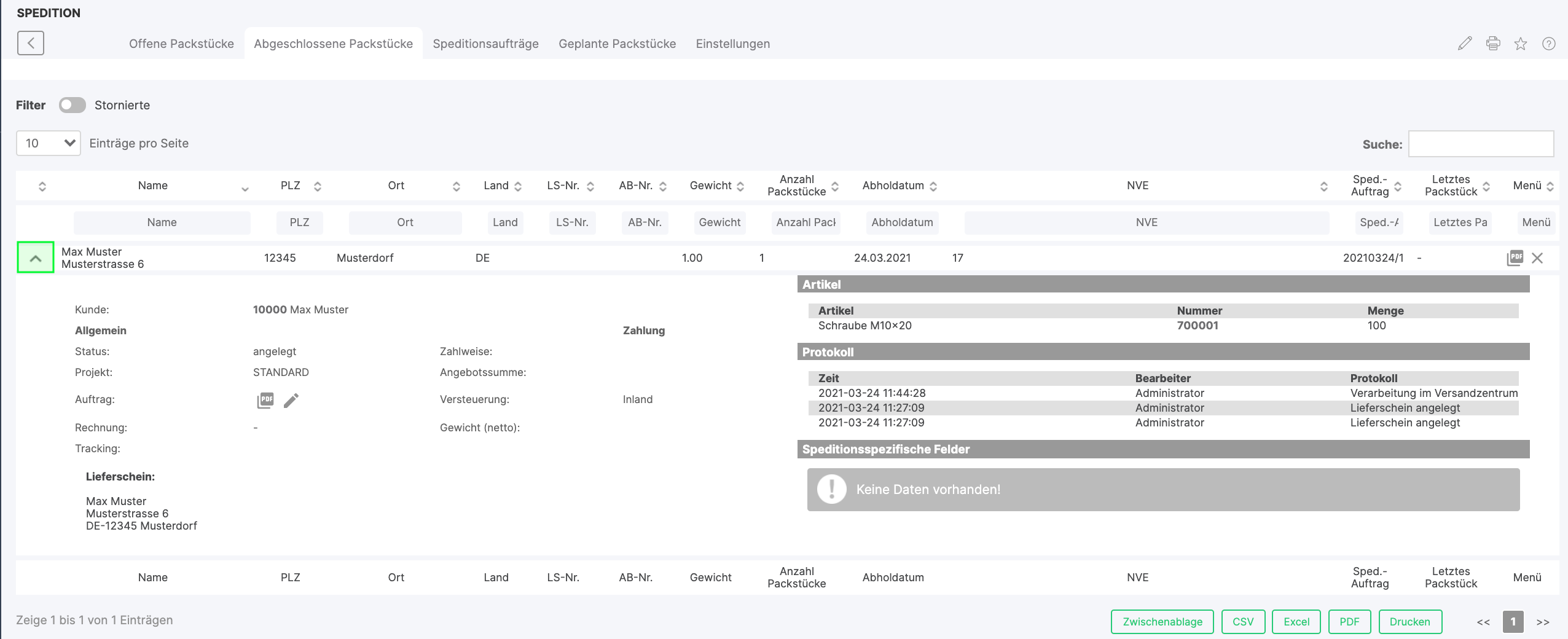Click the star favorite icon

(x=1521, y=44)
